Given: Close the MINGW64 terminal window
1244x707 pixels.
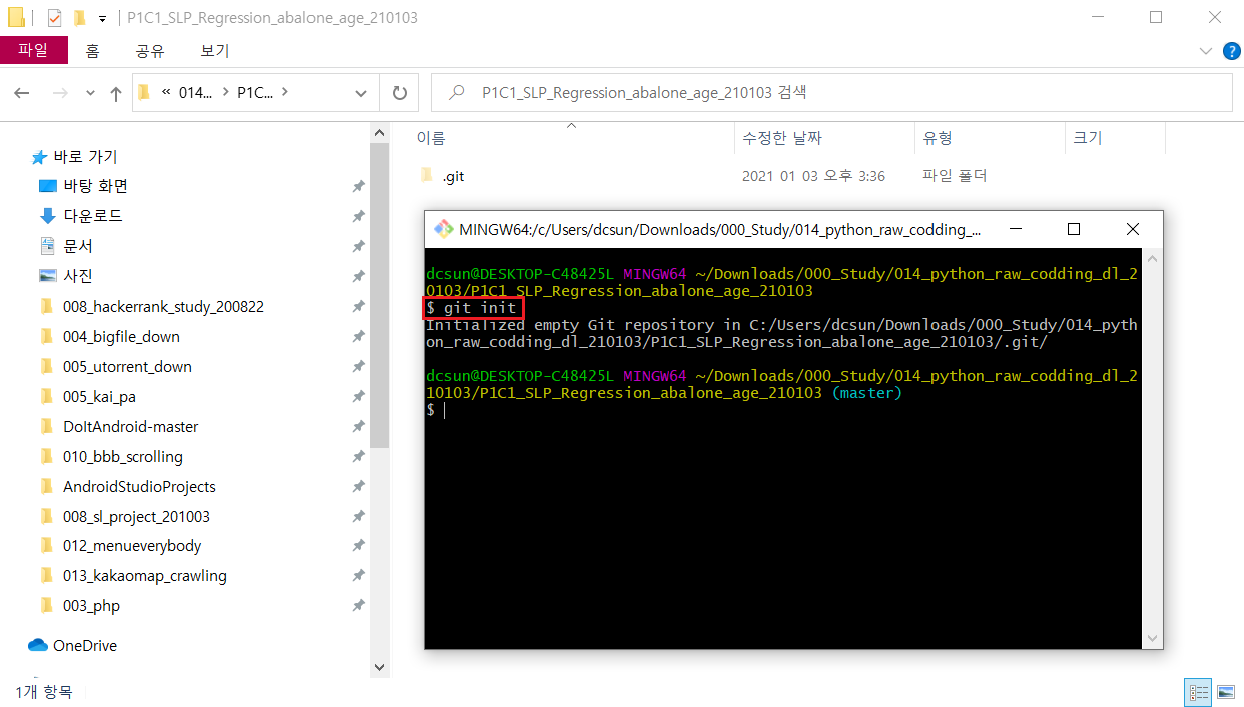Looking at the screenshot, I should pos(1132,229).
